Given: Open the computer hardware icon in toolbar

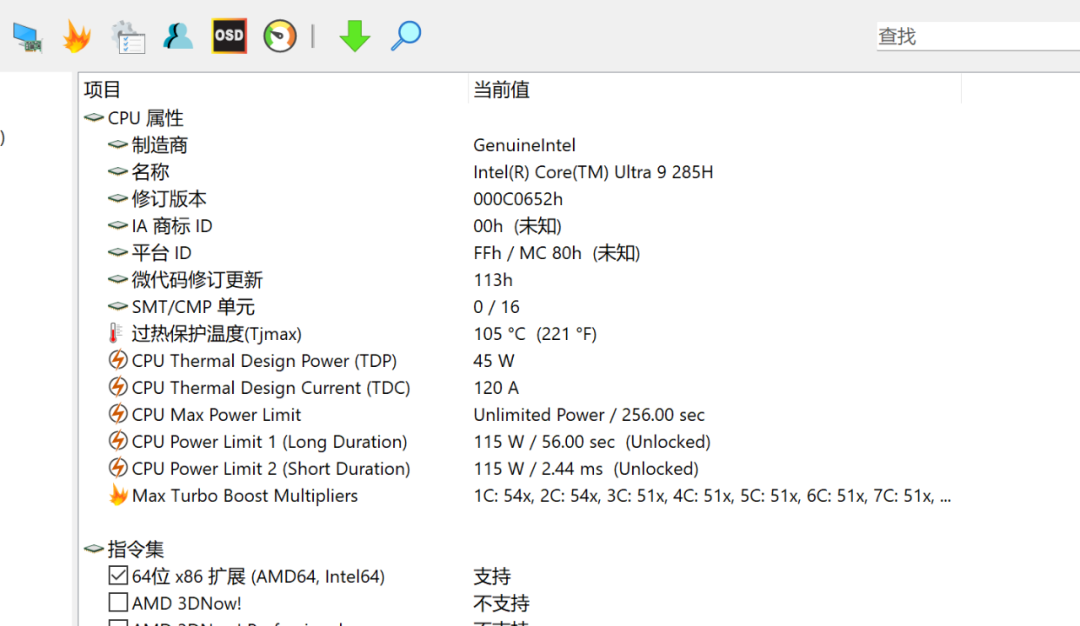Looking at the screenshot, I should (x=28, y=36).
